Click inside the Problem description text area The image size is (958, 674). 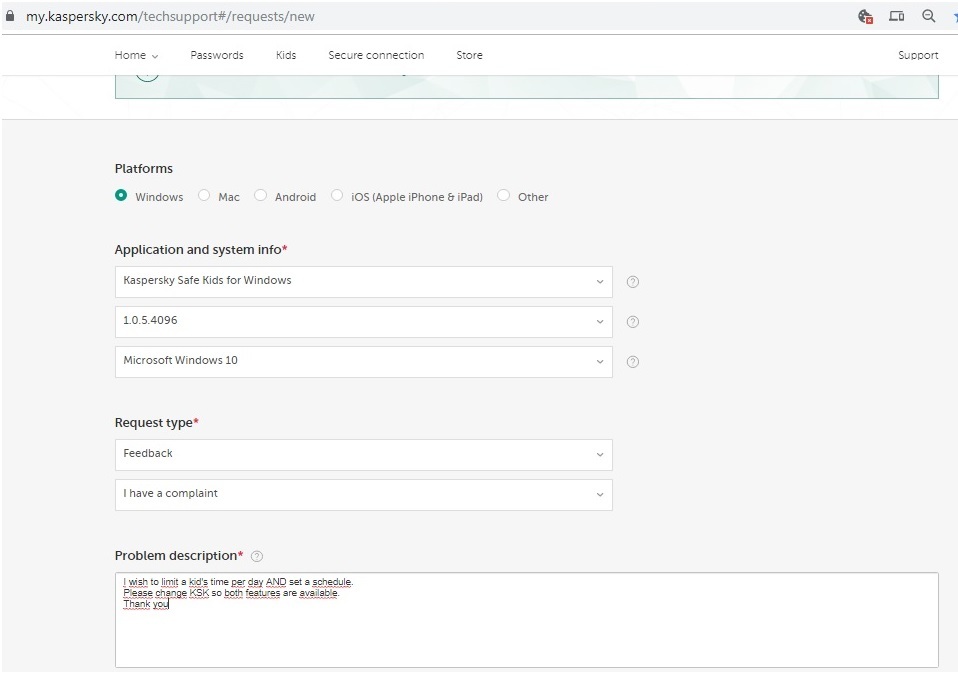tap(526, 630)
